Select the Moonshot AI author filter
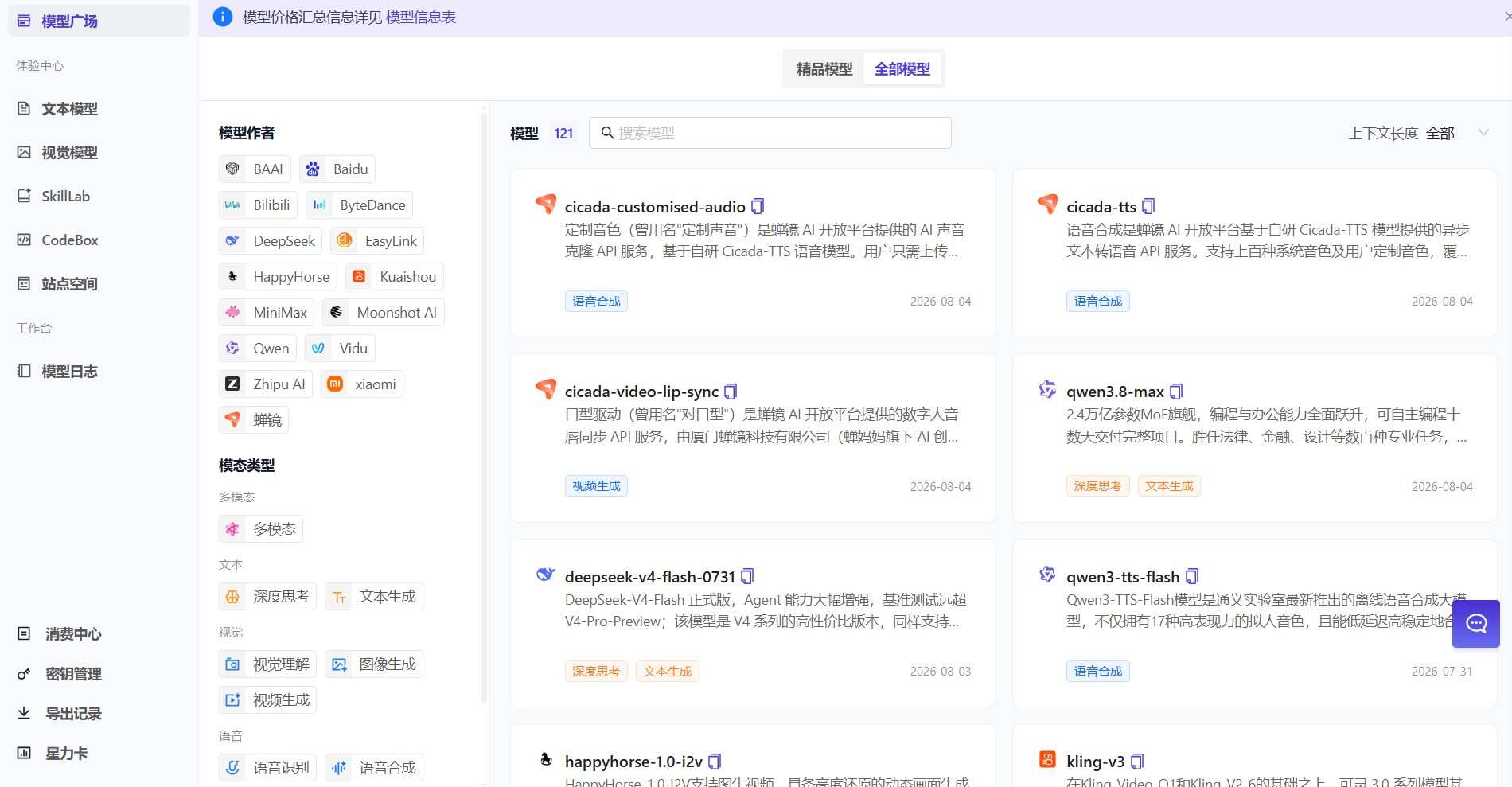Screen dimensions: 1512x787 pos(384,312)
